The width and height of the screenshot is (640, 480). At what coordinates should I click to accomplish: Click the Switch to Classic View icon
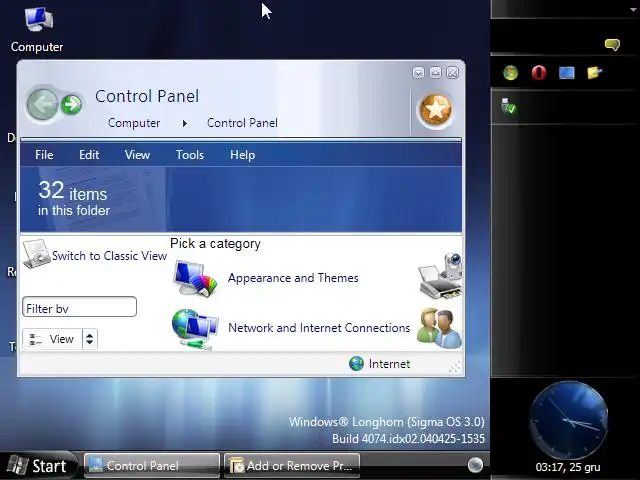tap(36, 254)
